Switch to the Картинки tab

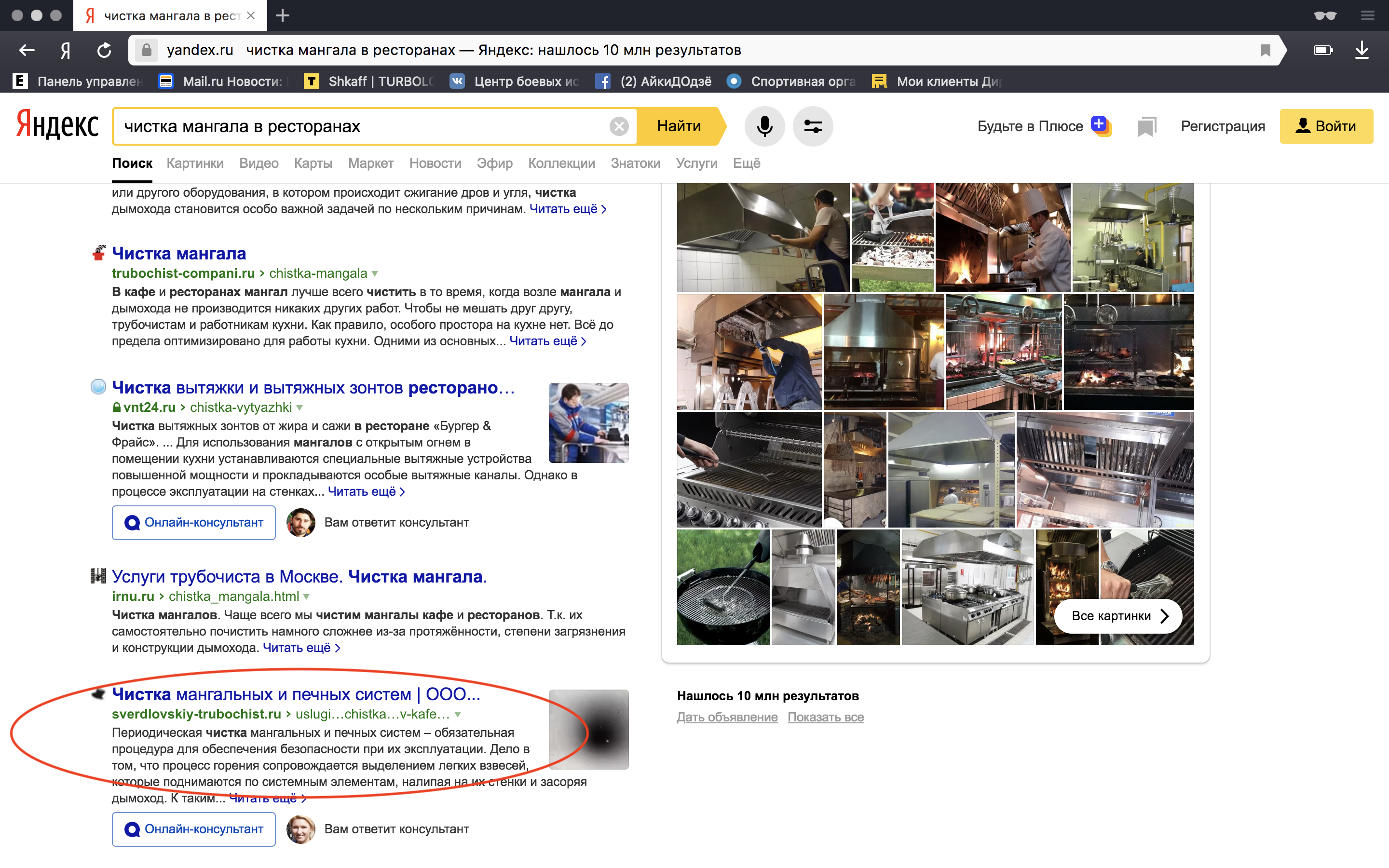pos(194,163)
